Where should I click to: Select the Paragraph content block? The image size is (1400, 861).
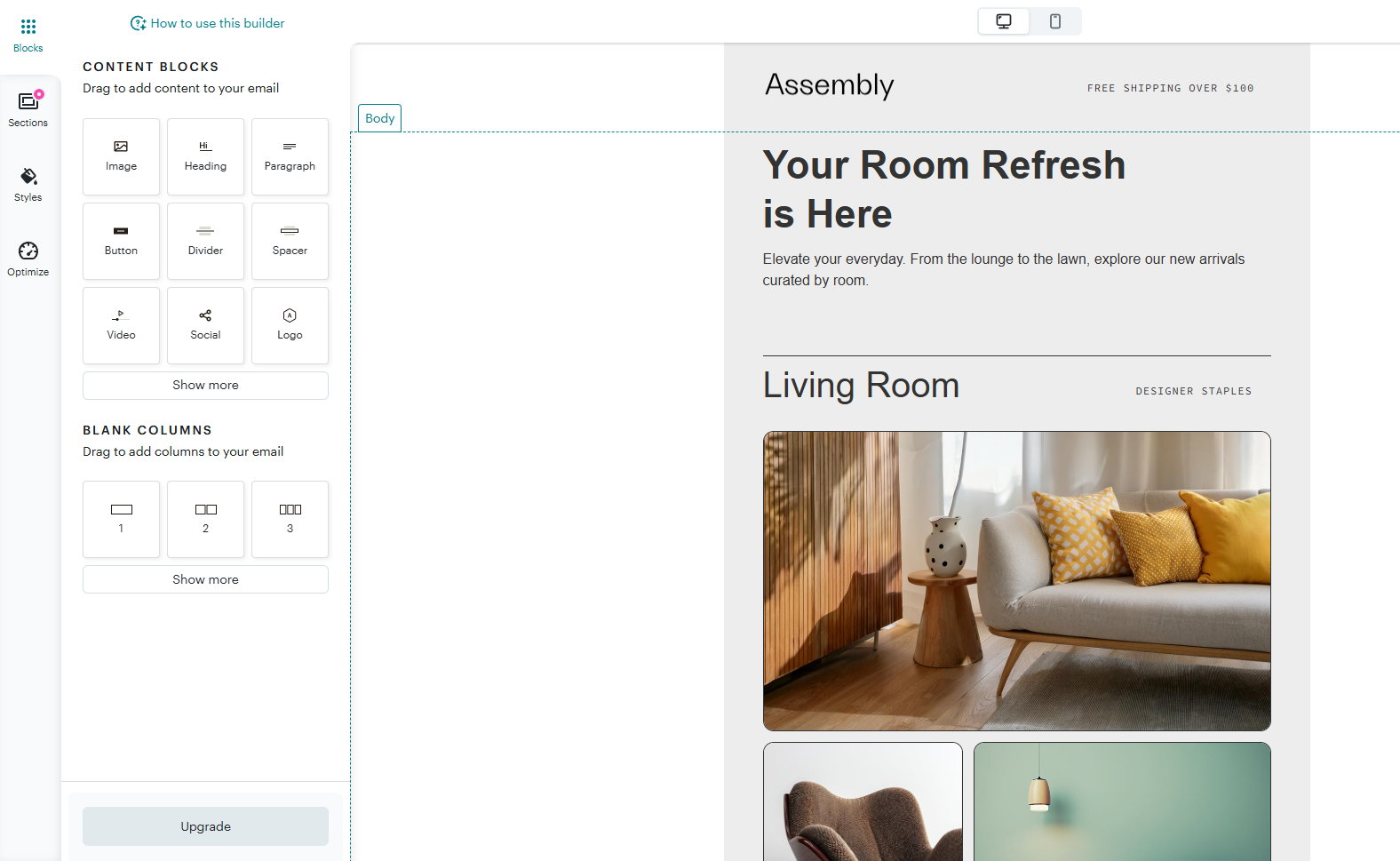coord(290,156)
